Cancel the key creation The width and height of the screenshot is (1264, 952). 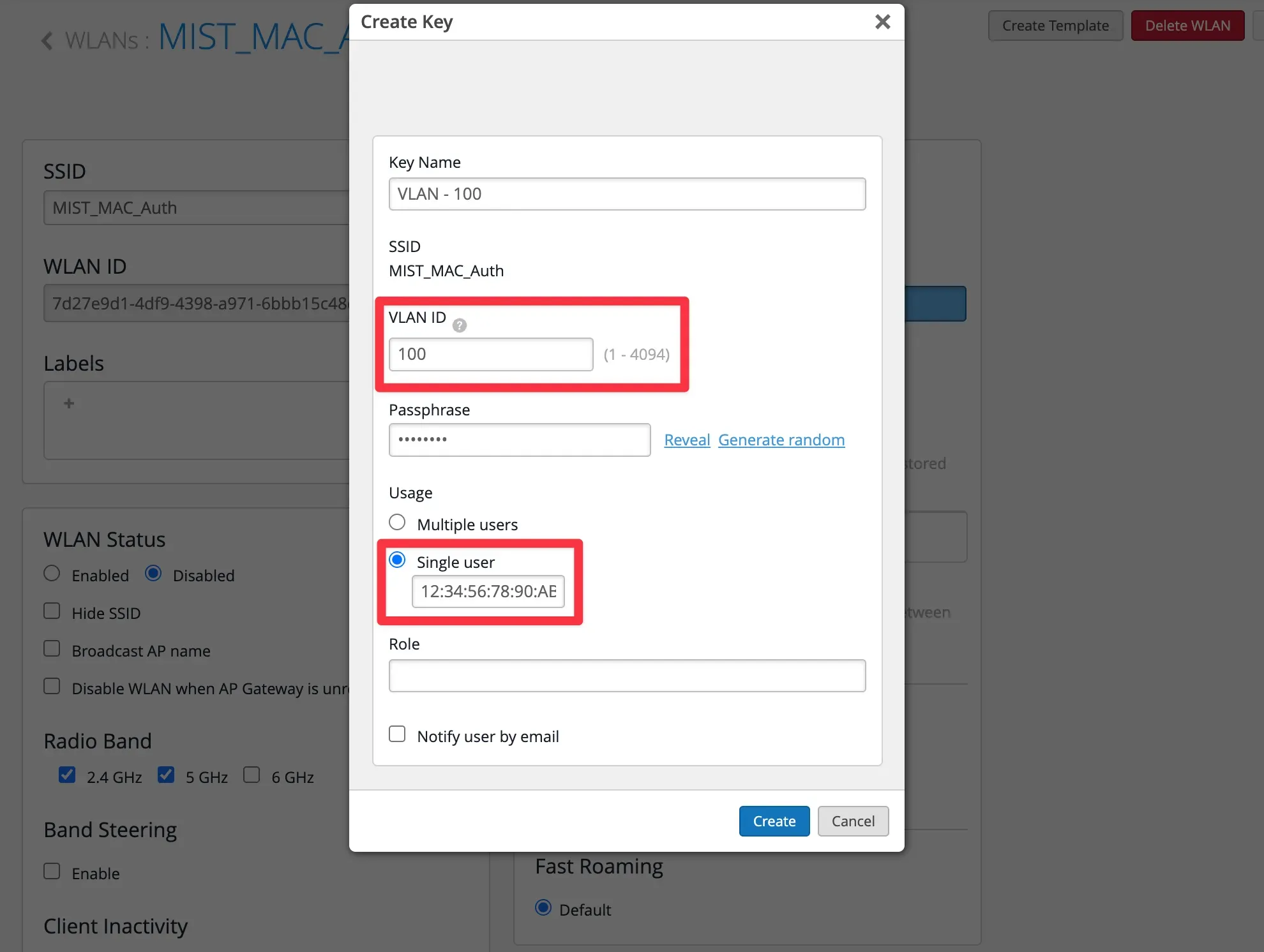[852, 821]
